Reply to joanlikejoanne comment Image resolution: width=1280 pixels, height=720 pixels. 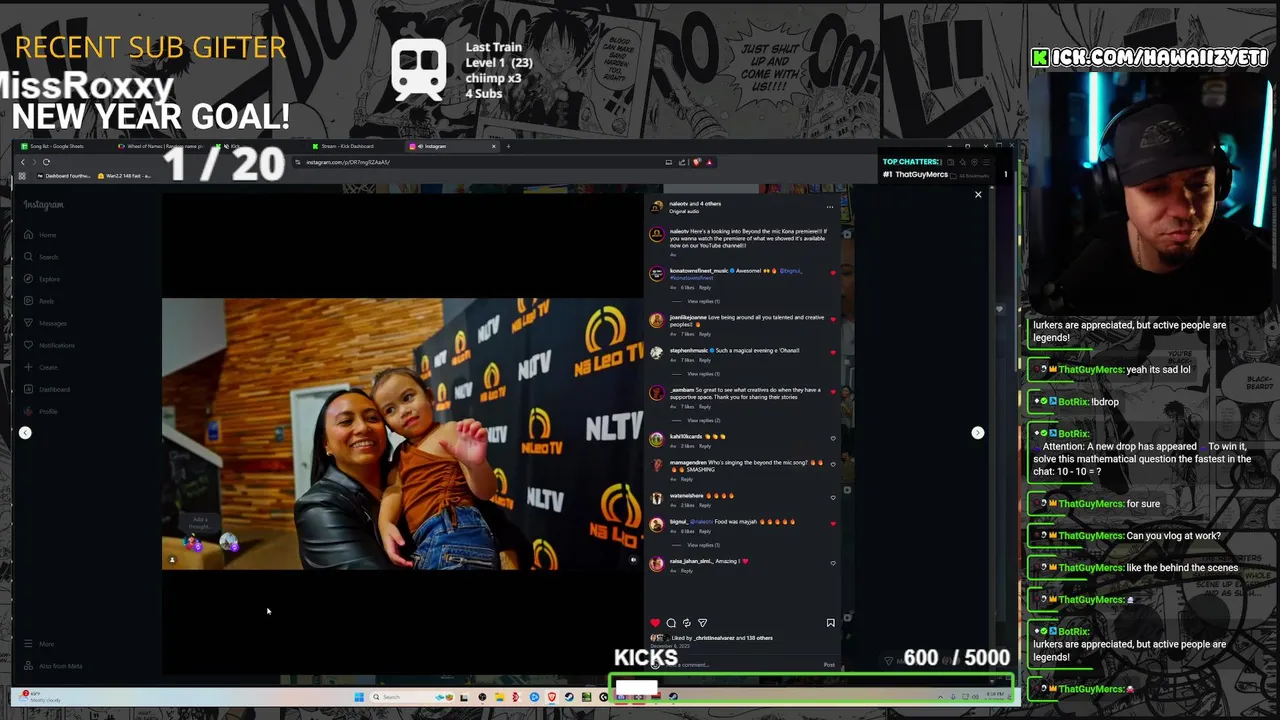point(705,334)
